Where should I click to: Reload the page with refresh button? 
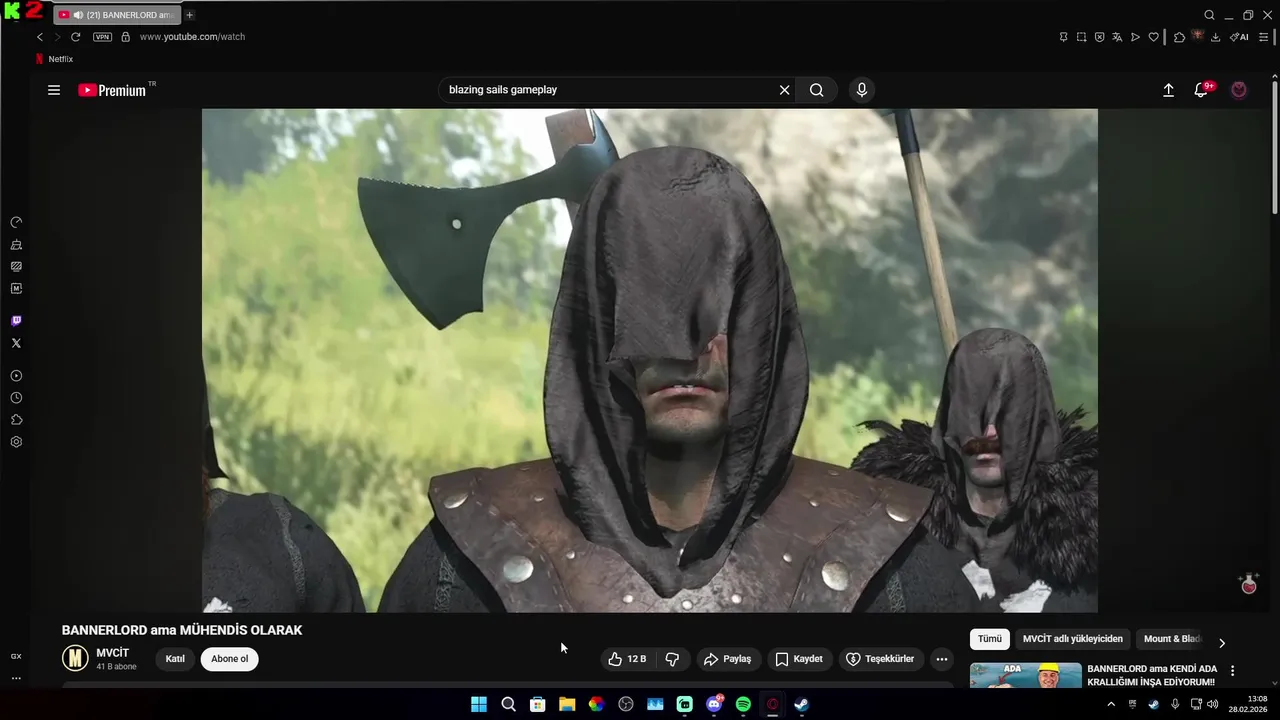point(75,37)
